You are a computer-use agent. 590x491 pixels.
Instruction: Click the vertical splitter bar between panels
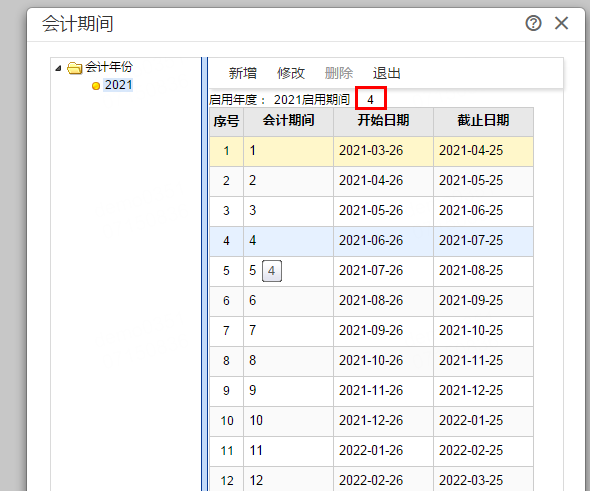tap(204, 274)
